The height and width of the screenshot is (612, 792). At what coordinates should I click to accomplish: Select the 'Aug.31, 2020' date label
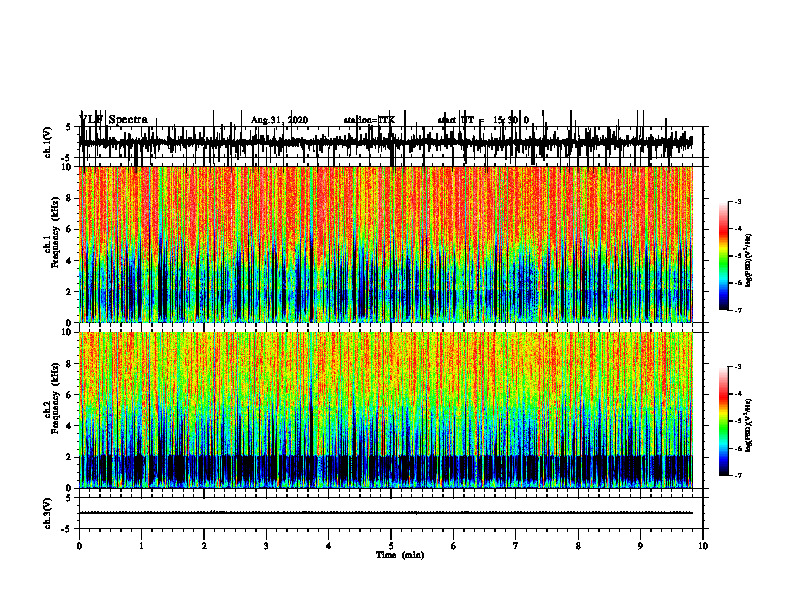279,120
